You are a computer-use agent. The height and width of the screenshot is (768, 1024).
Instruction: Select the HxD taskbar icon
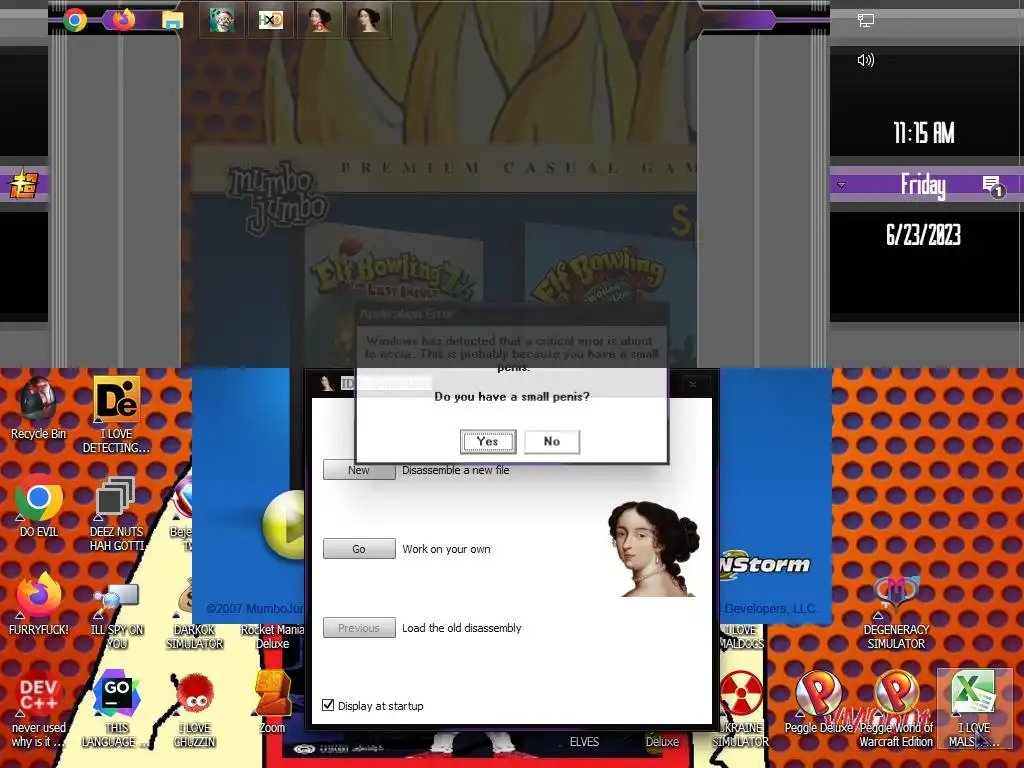point(270,20)
